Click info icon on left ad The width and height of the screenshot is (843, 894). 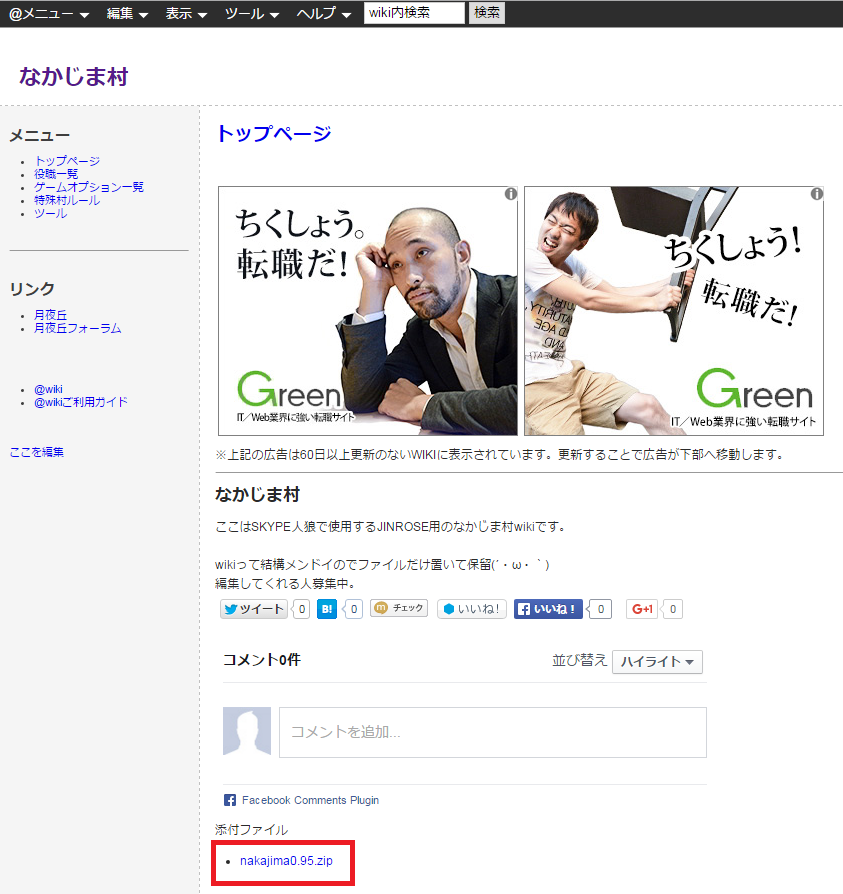(x=511, y=194)
